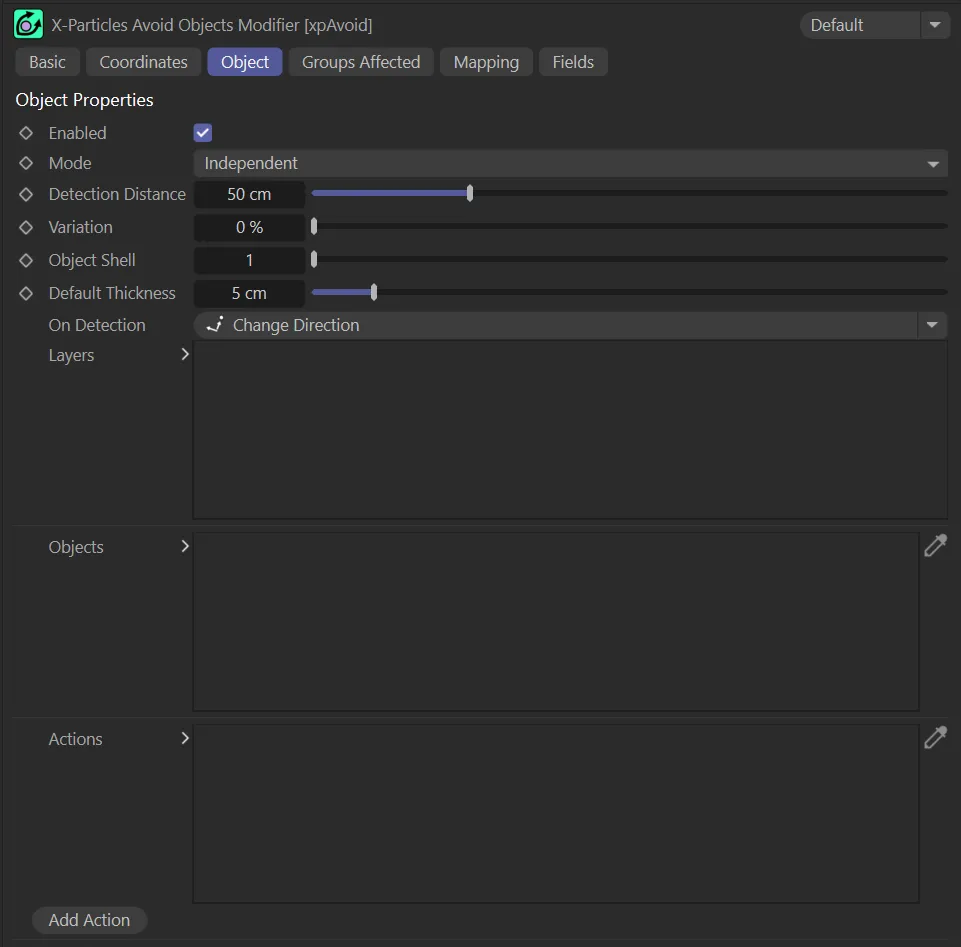This screenshot has width=961, height=947.
Task: Expand the Layers list arrow
Action: pos(184,354)
